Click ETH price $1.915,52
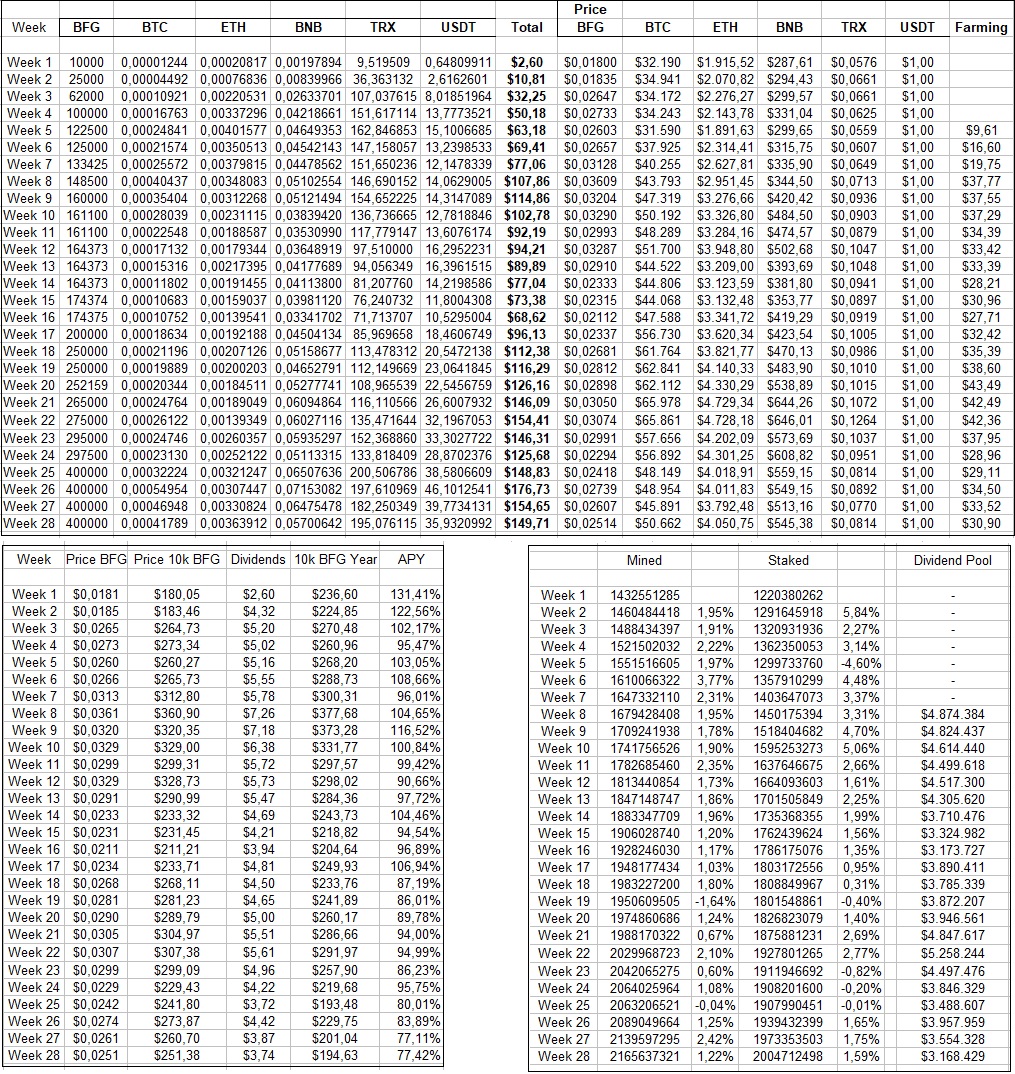The height and width of the screenshot is (1074, 1015). pyautogui.click(x=725, y=62)
